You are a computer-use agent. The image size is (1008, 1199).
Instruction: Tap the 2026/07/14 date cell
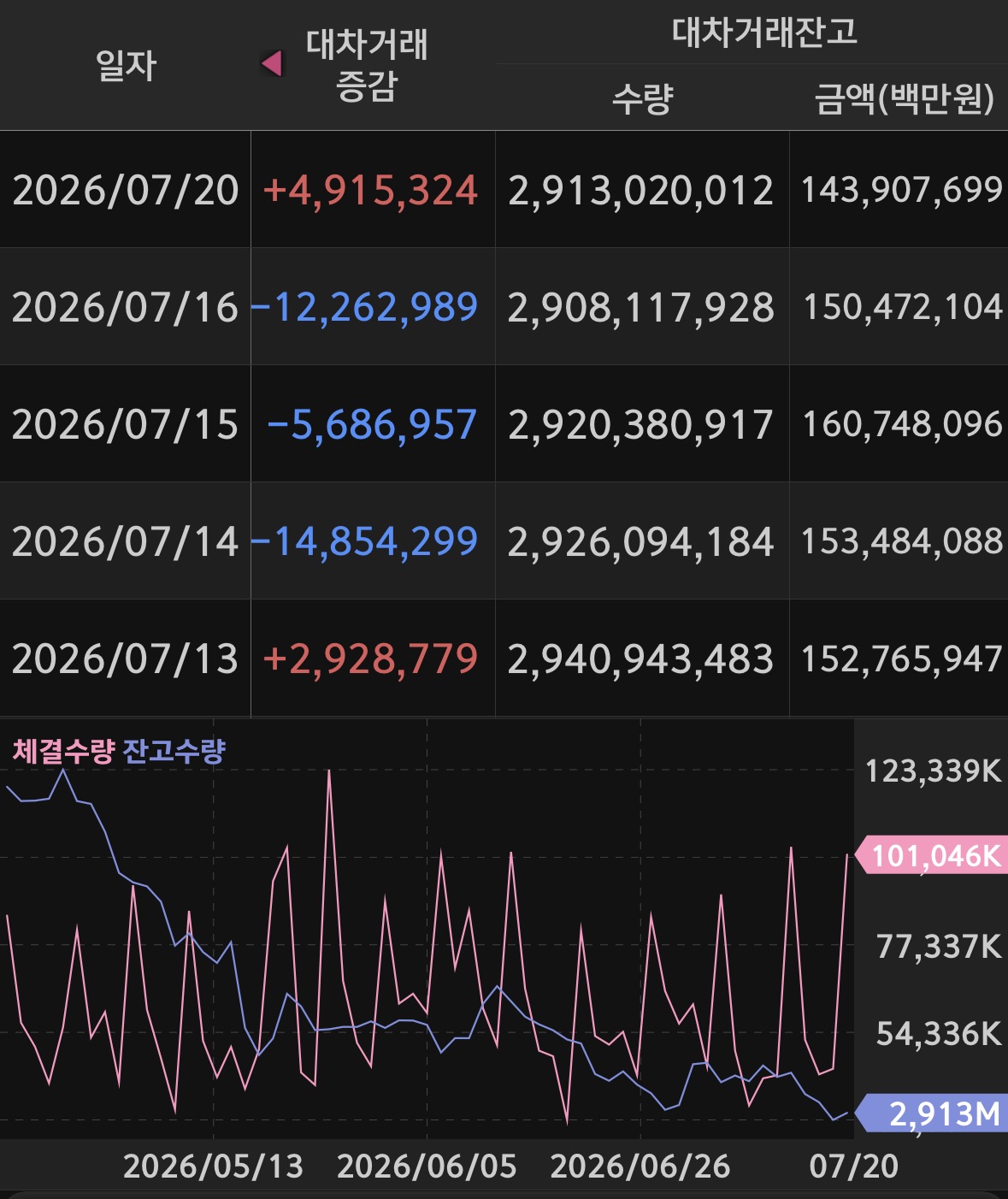126,541
